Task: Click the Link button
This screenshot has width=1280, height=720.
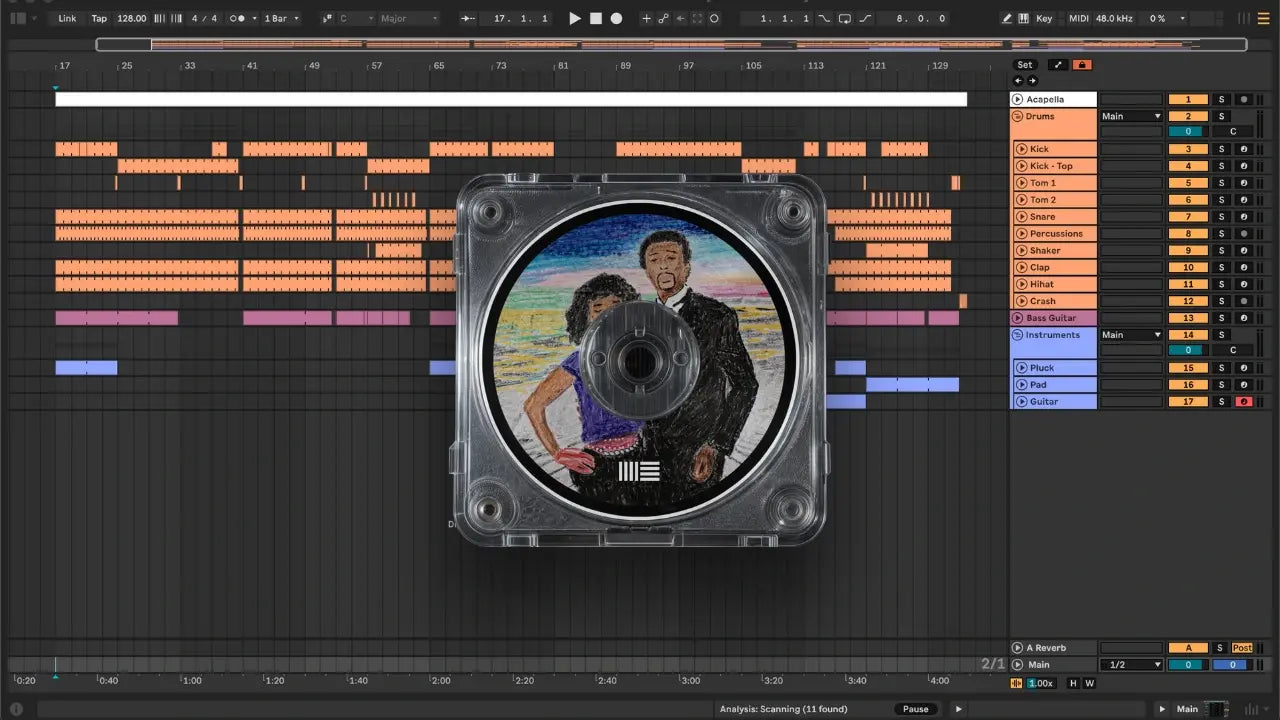Action: point(67,18)
